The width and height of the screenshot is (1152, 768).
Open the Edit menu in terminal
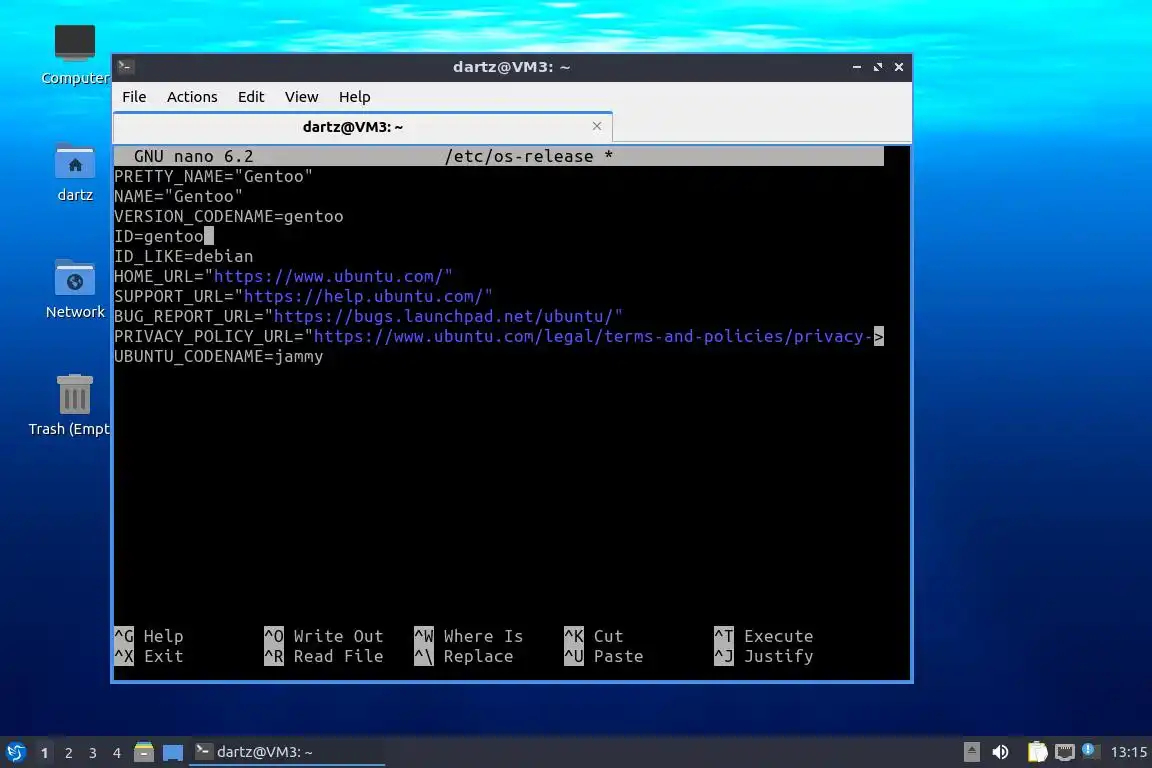(251, 97)
